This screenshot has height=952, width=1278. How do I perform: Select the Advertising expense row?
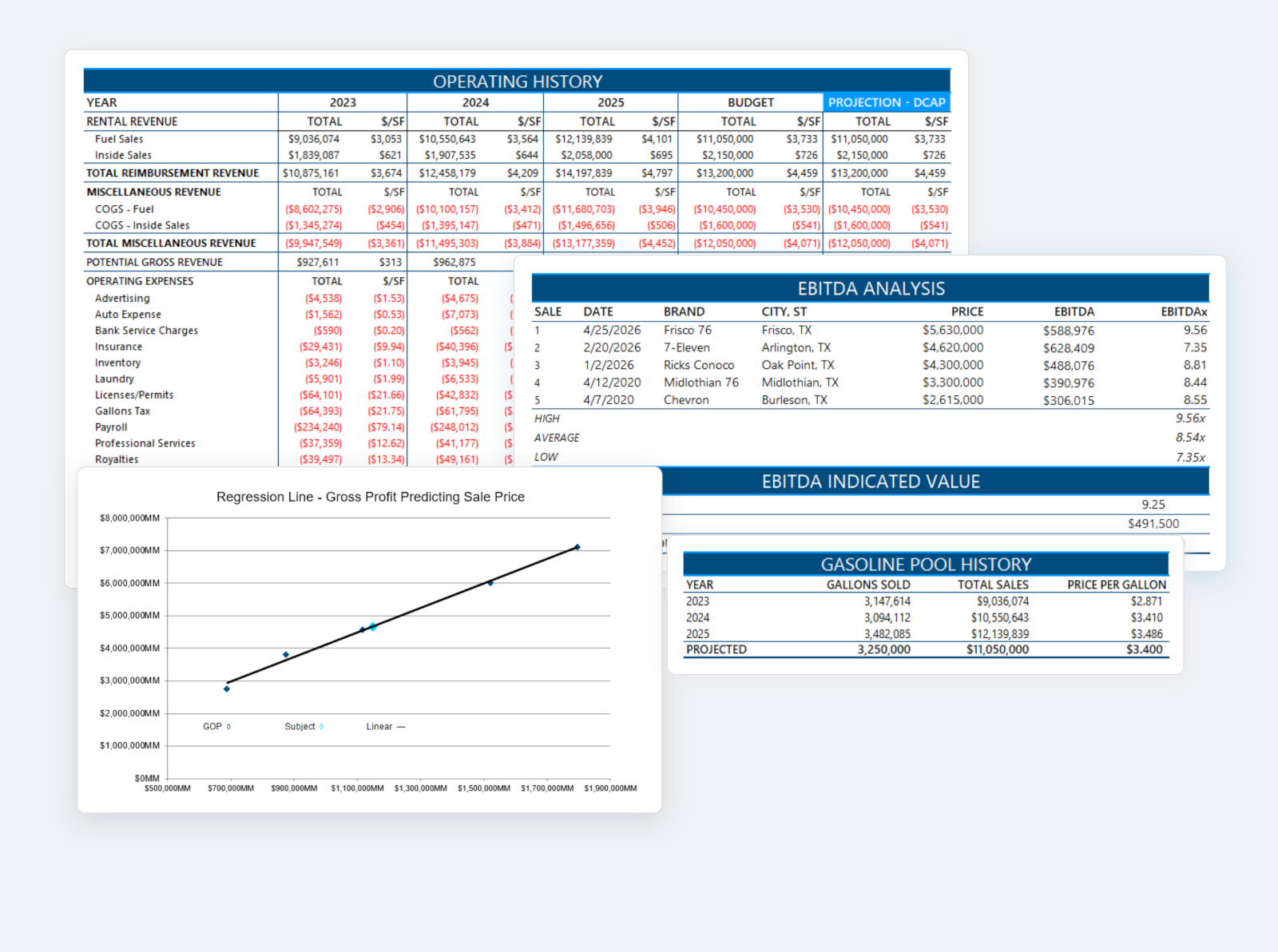point(122,298)
